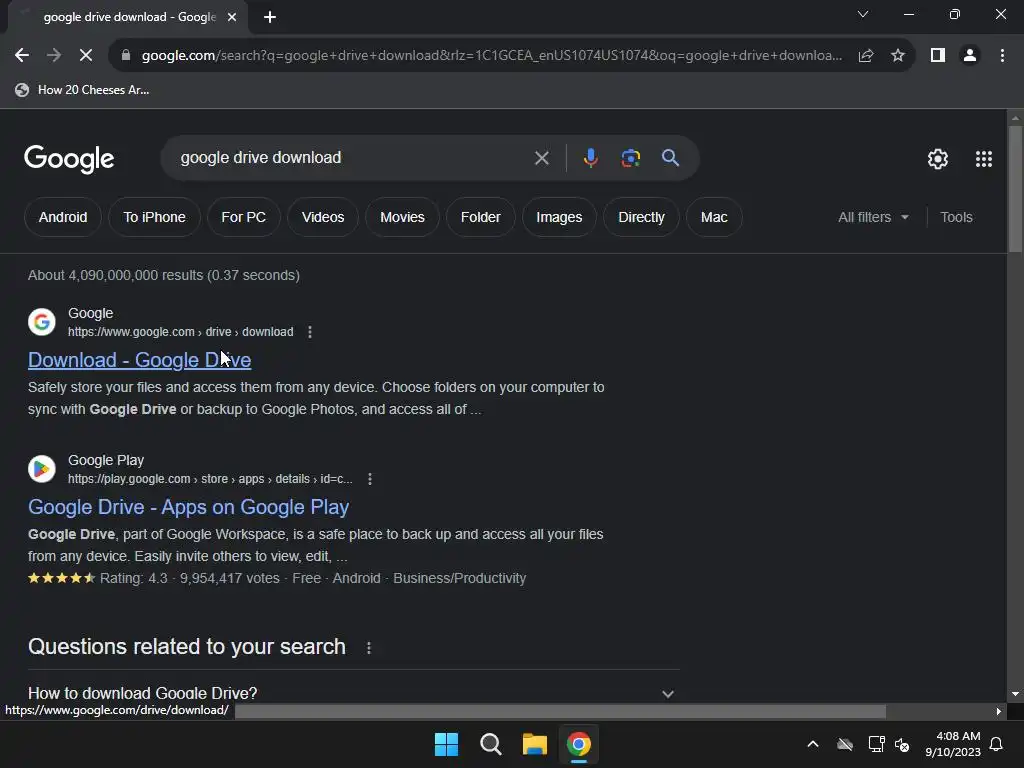Open the Google apps grid
Image resolution: width=1024 pixels, height=768 pixels.
[984, 159]
